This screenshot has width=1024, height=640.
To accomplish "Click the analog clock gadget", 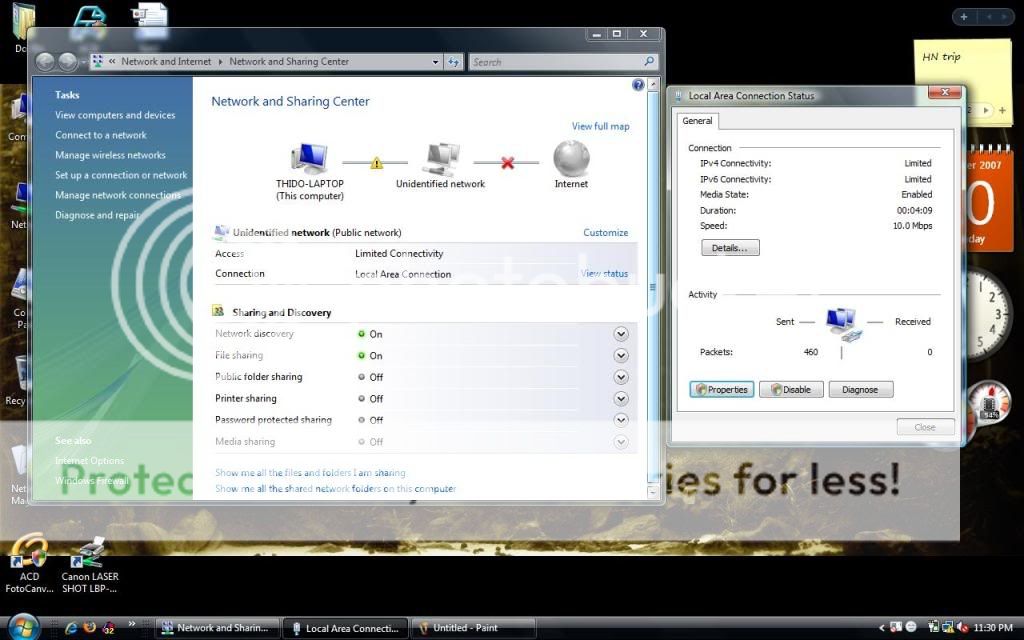I will tap(987, 313).
